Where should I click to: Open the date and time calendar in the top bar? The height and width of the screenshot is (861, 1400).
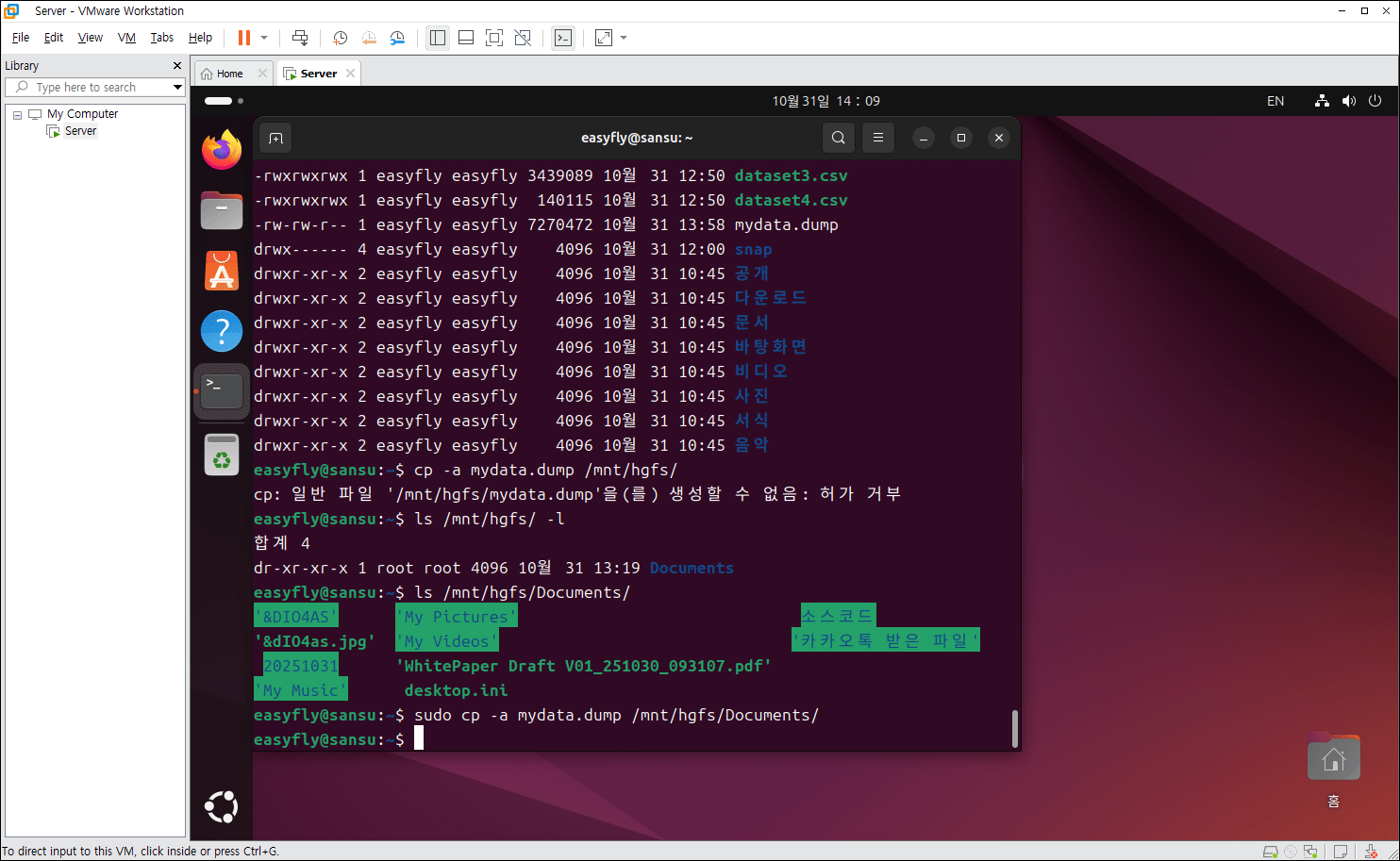point(826,101)
